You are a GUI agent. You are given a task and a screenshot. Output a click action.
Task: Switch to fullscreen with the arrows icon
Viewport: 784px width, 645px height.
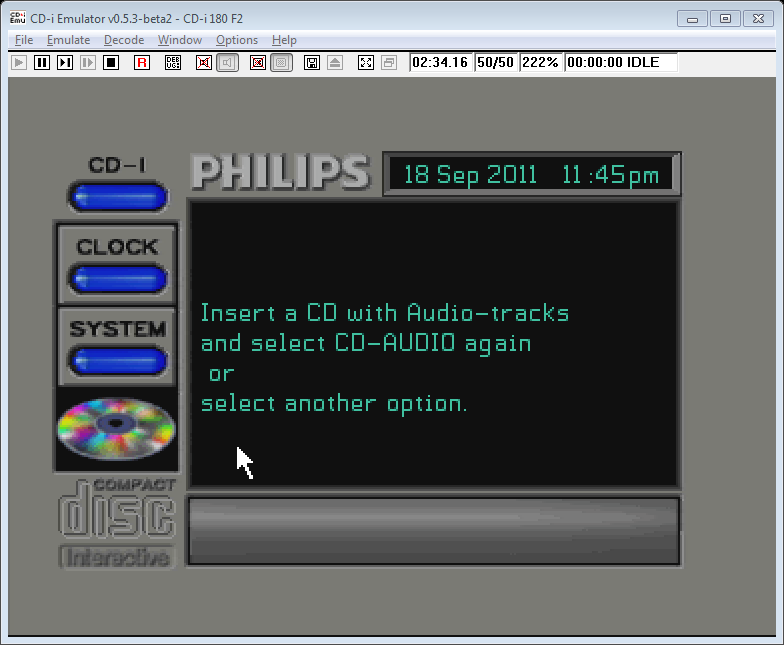point(366,62)
